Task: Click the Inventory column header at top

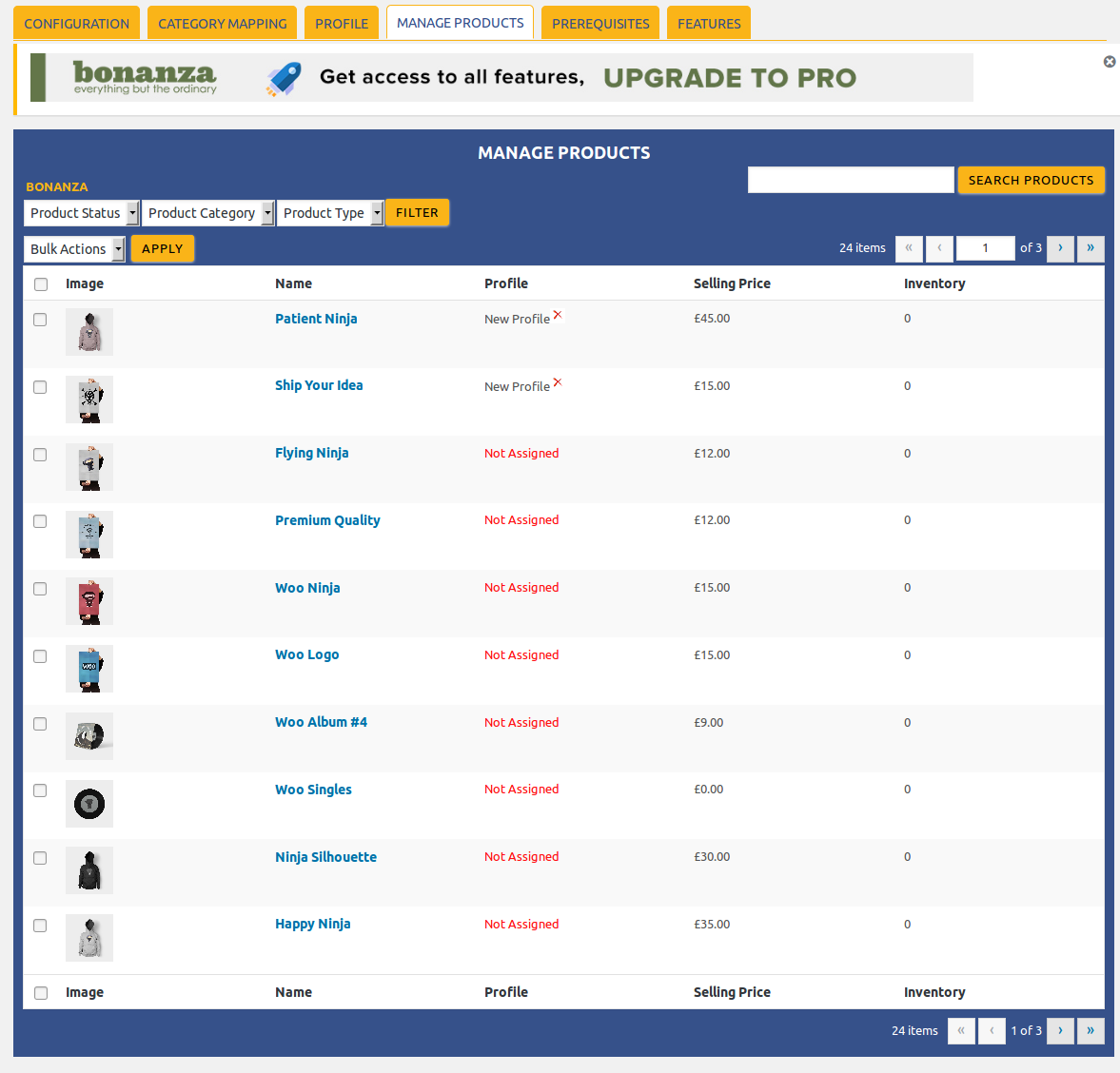Action: click(x=934, y=283)
